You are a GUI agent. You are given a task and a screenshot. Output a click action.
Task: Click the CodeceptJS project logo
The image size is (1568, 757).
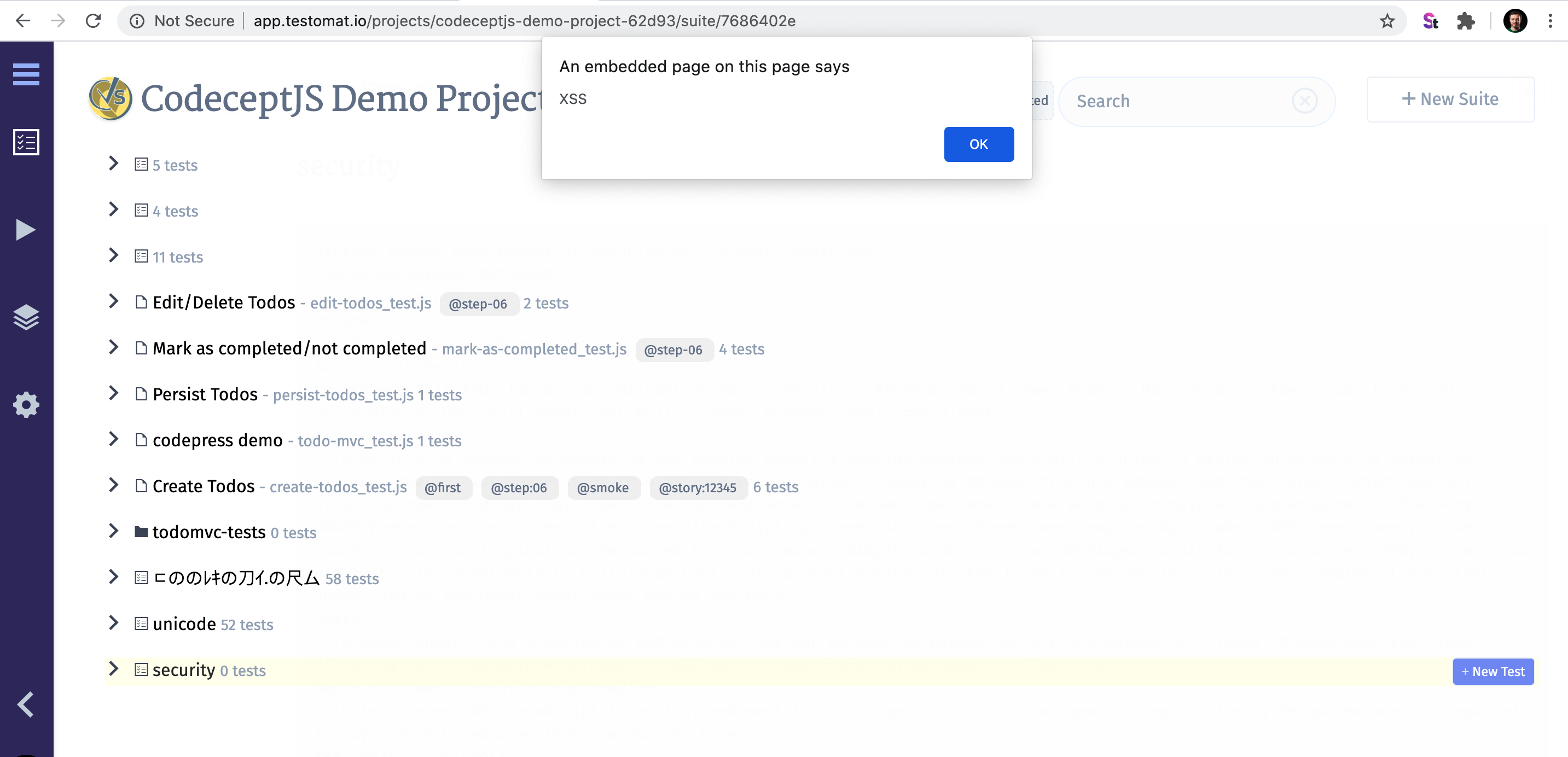(x=110, y=98)
